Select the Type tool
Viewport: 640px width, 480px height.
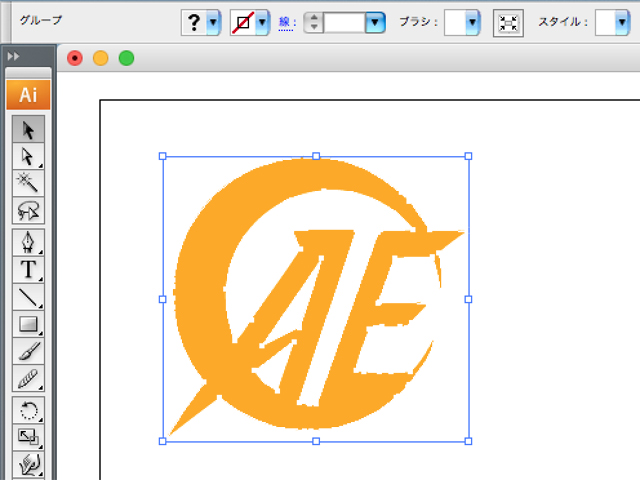click(x=28, y=269)
